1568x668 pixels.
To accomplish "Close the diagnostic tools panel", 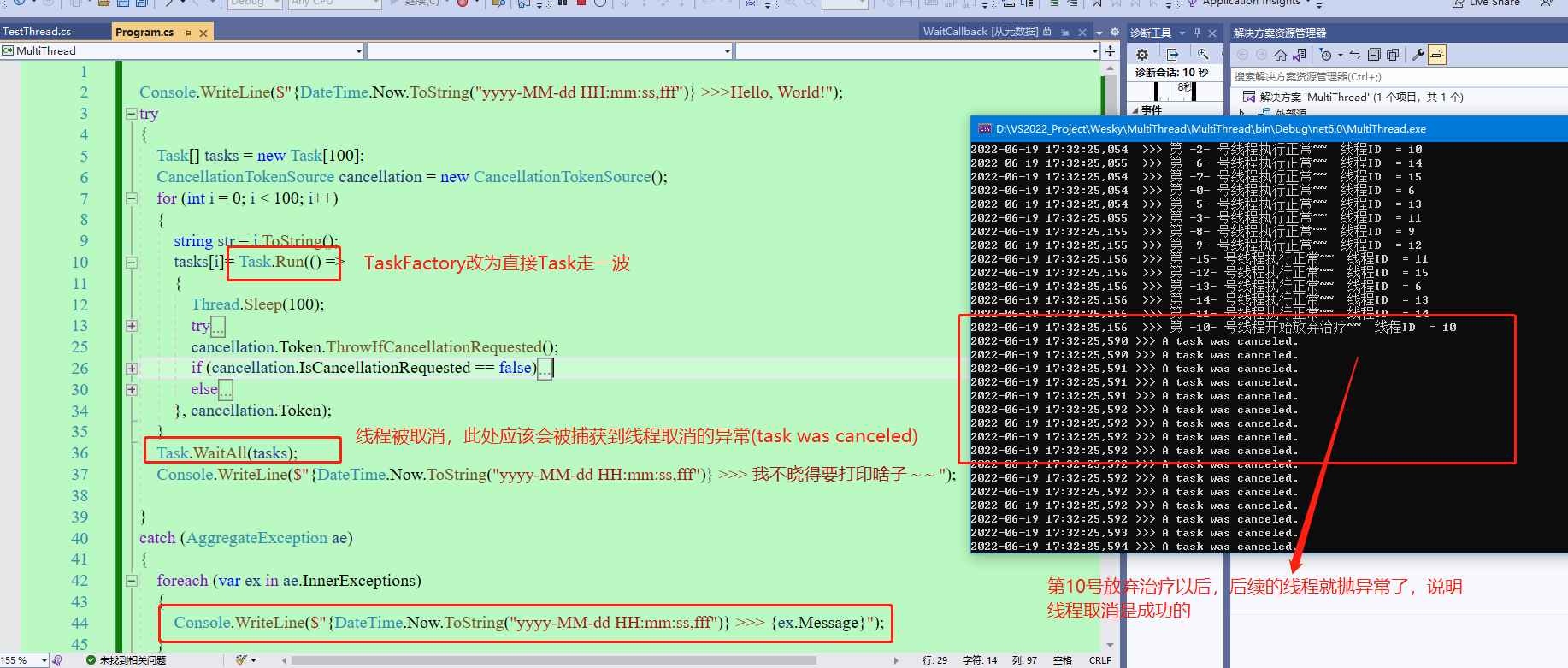I will [x=1212, y=33].
